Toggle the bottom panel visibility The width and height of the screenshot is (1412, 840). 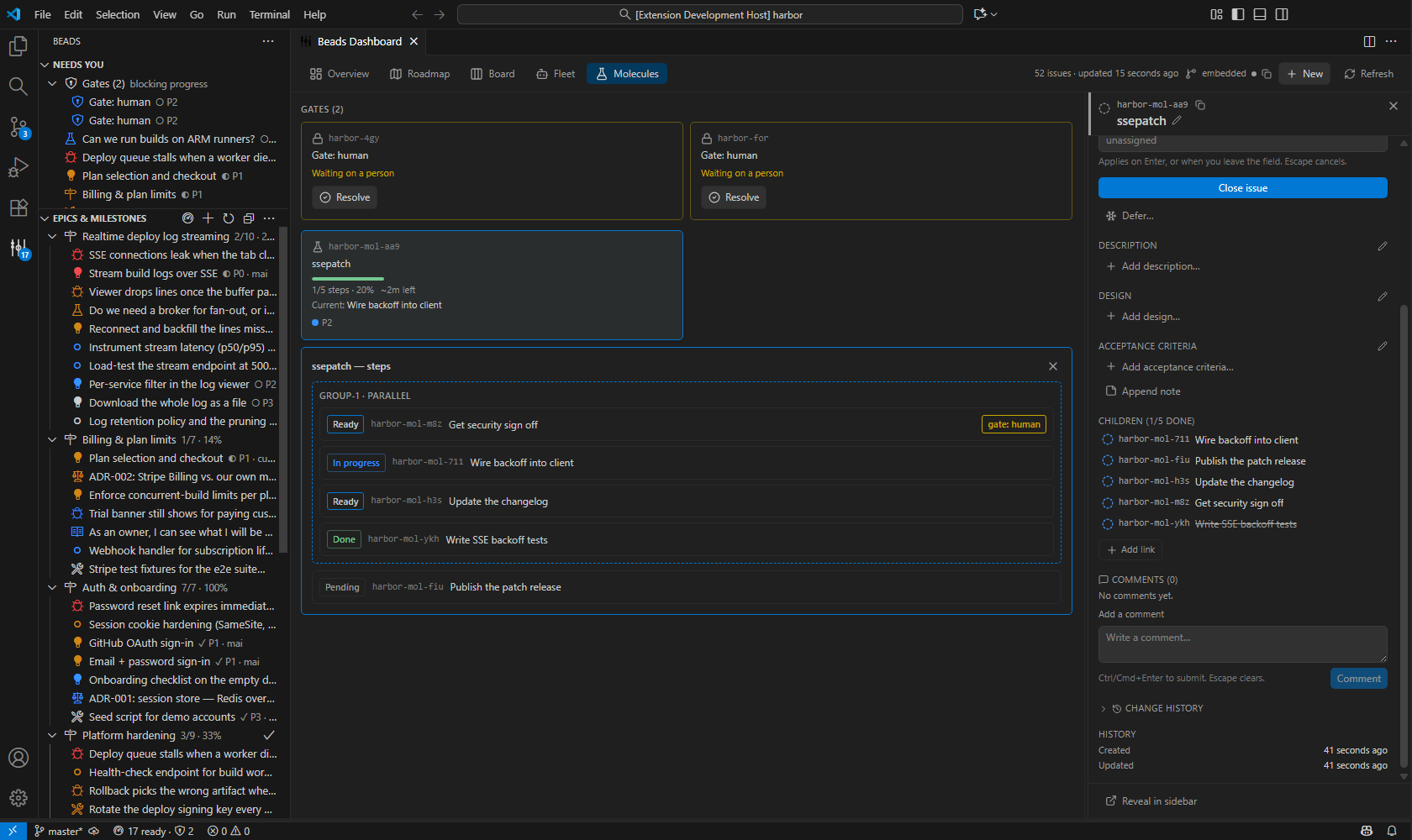[x=1260, y=14]
